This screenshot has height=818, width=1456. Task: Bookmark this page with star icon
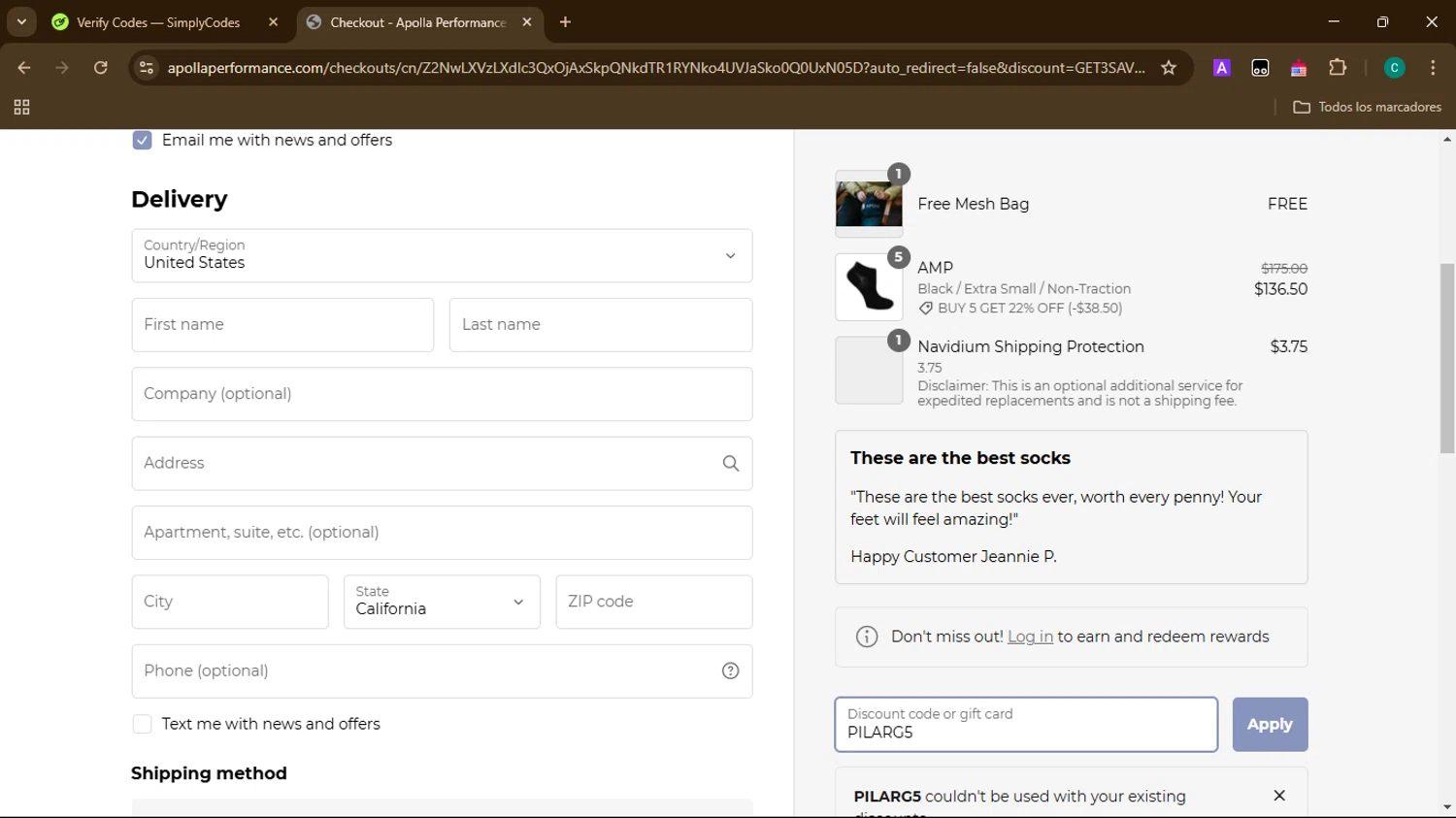tap(1169, 68)
